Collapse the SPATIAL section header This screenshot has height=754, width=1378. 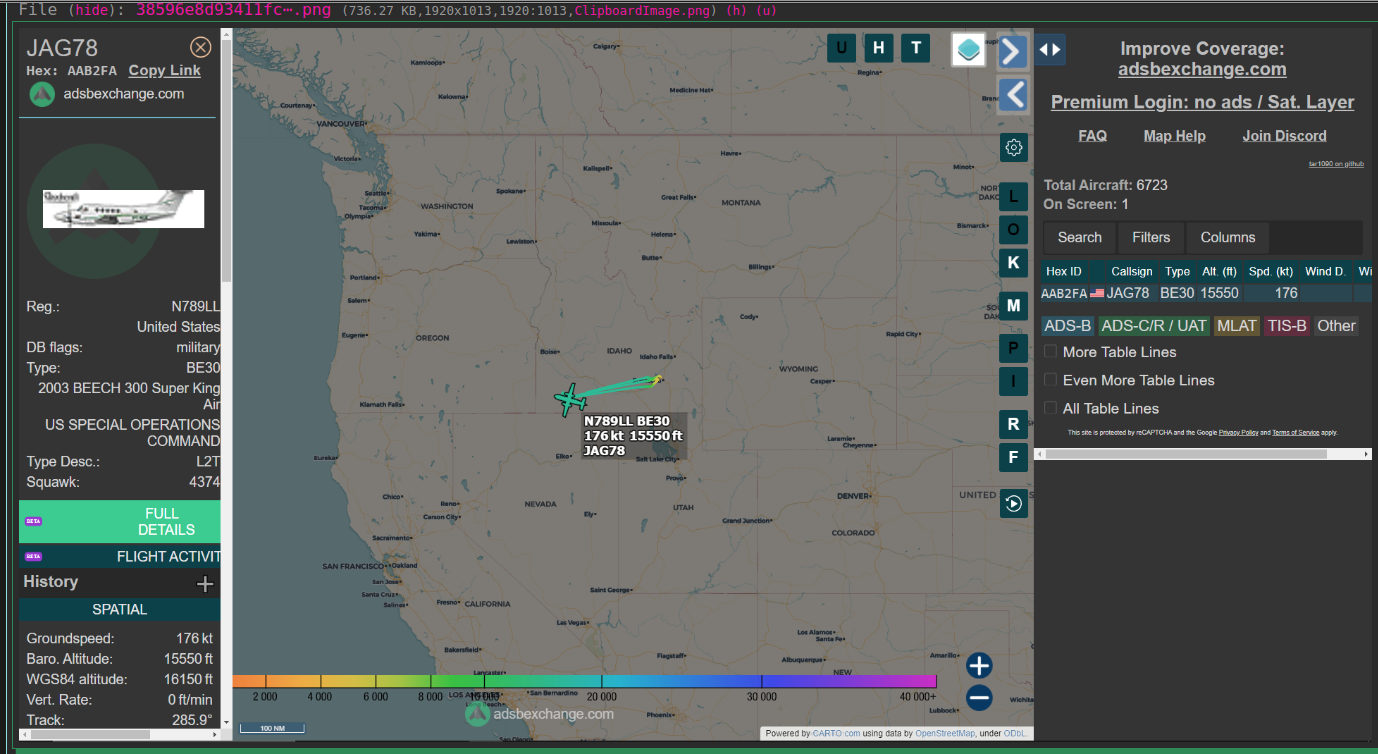[120, 609]
